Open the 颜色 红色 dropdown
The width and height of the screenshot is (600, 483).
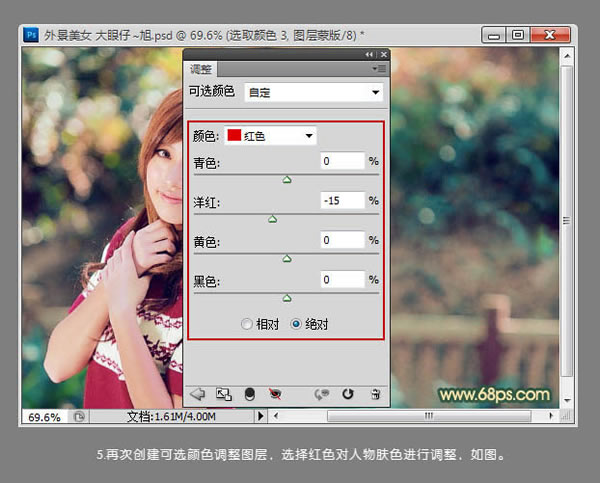(x=270, y=135)
